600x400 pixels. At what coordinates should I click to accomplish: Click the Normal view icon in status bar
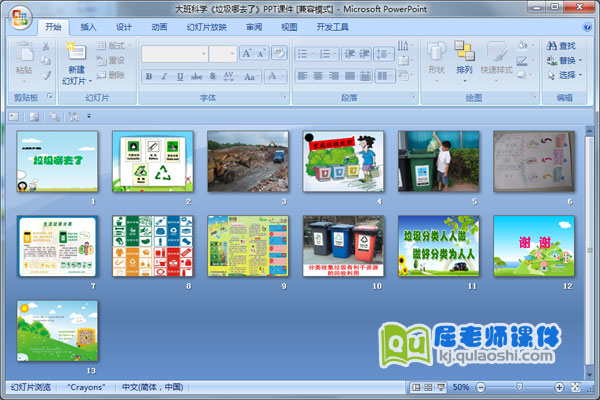click(416, 387)
